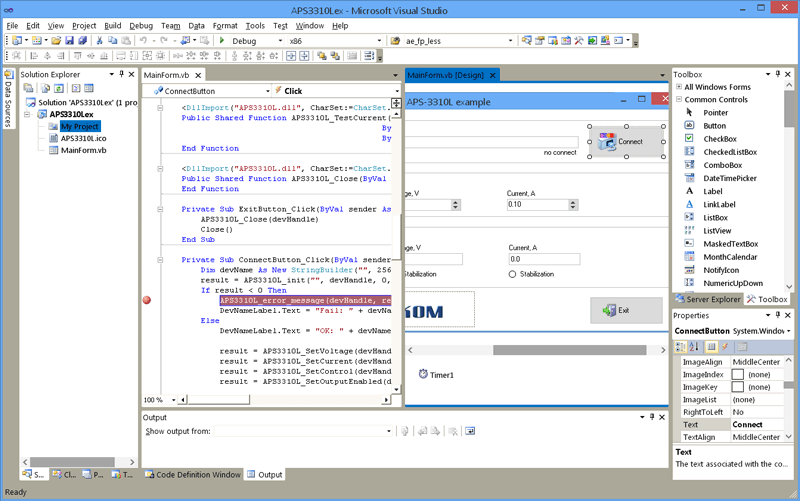Toggle right Stabilization radio button in designer

coord(512,274)
